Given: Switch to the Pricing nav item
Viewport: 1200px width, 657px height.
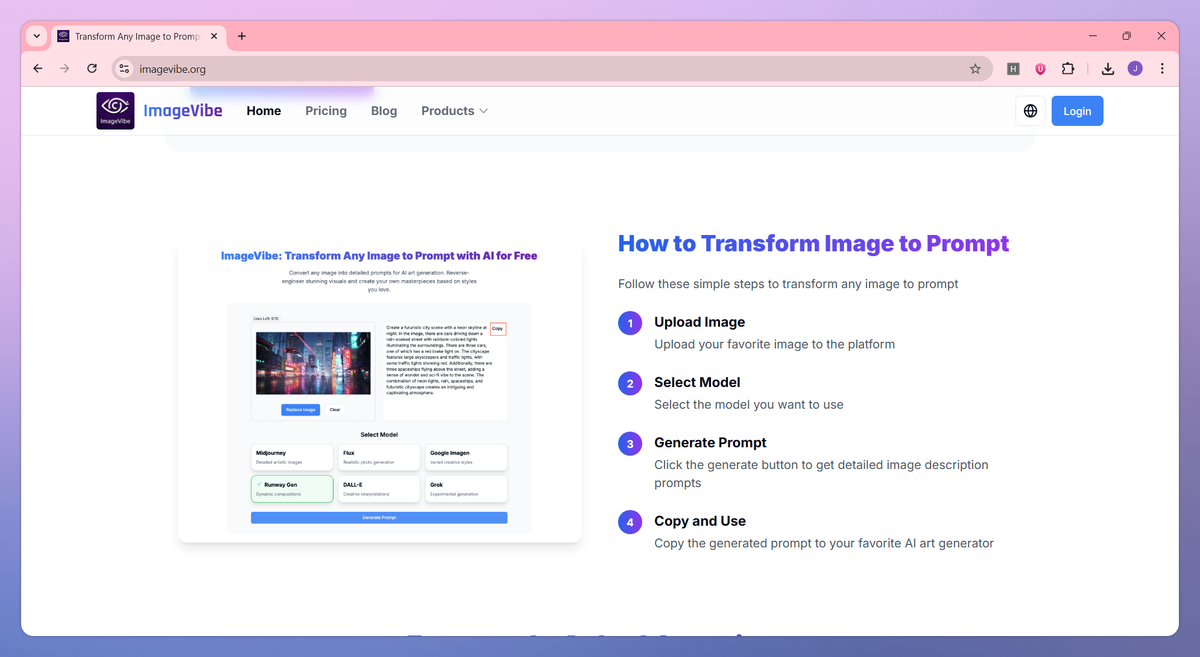Looking at the screenshot, I should [x=326, y=110].
